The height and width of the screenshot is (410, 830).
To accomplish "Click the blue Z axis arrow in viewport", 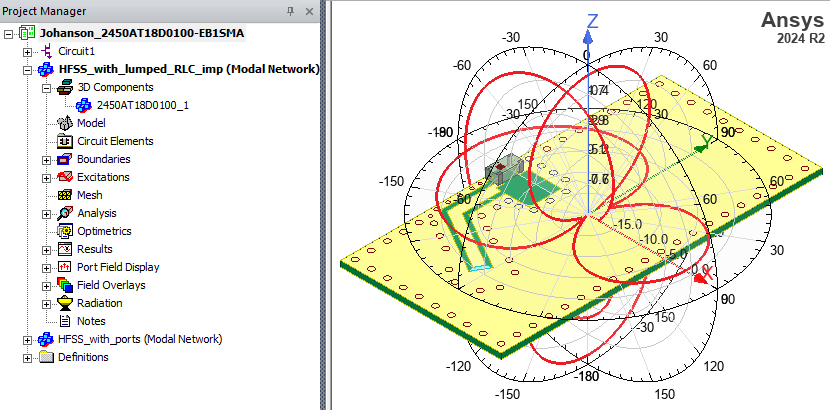I will click(x=588, y=36).
